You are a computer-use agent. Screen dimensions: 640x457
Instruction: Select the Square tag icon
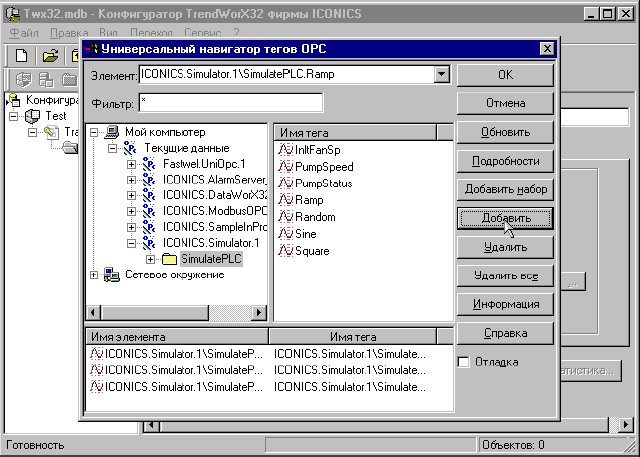click(x=286, y=251)
